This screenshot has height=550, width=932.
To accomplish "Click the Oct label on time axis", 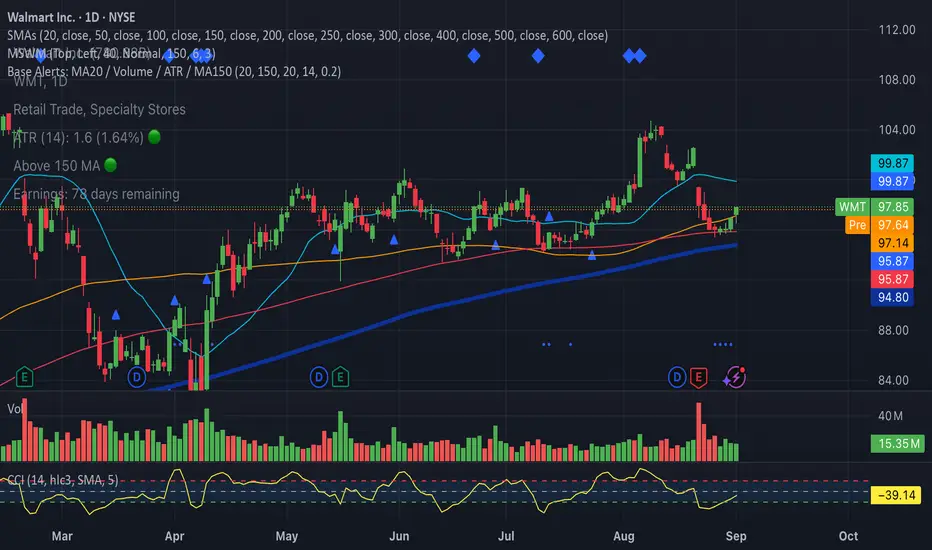I will tap(848, 536).
